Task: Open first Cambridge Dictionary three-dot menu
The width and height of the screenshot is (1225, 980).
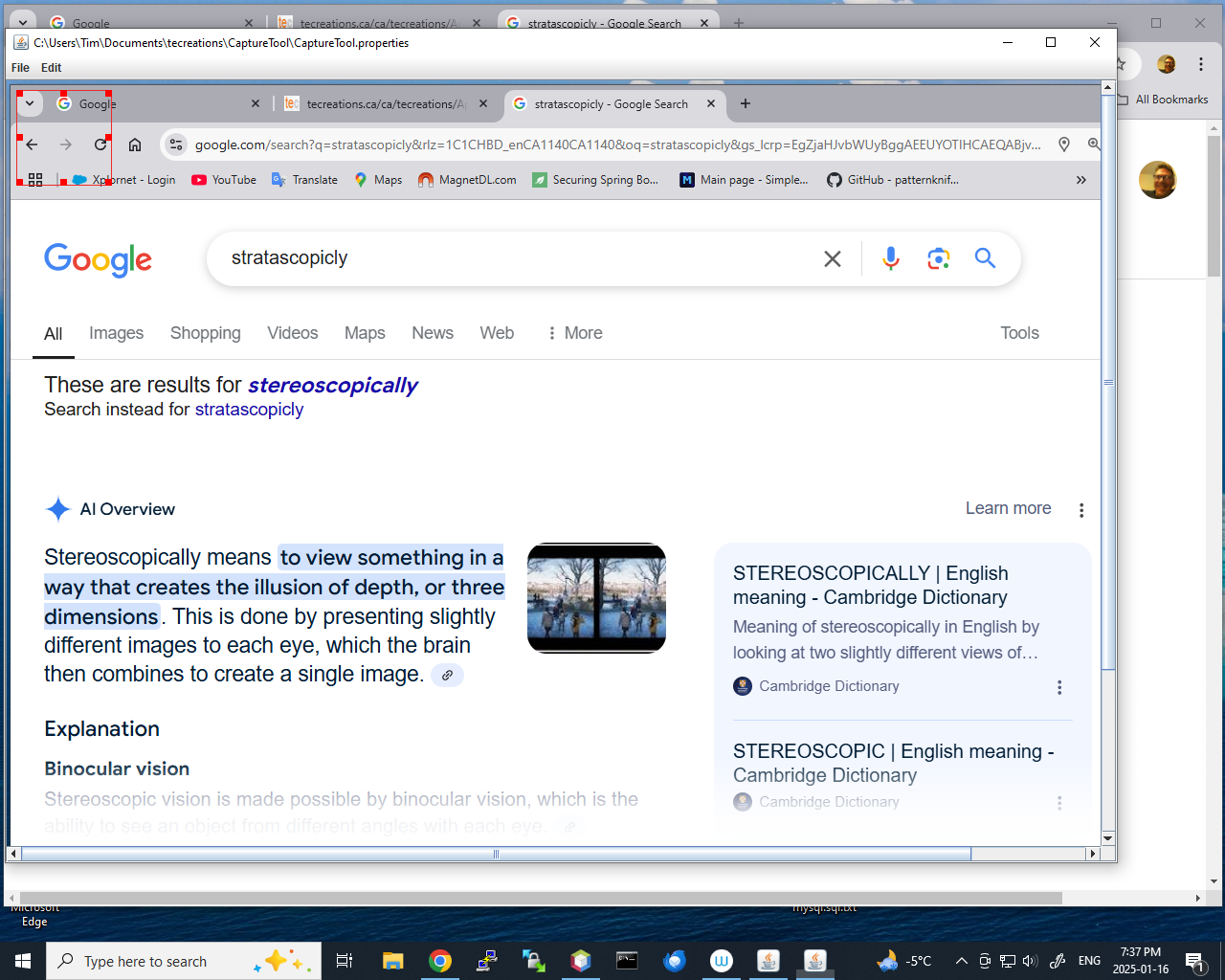Action: tap(1059, 687)
